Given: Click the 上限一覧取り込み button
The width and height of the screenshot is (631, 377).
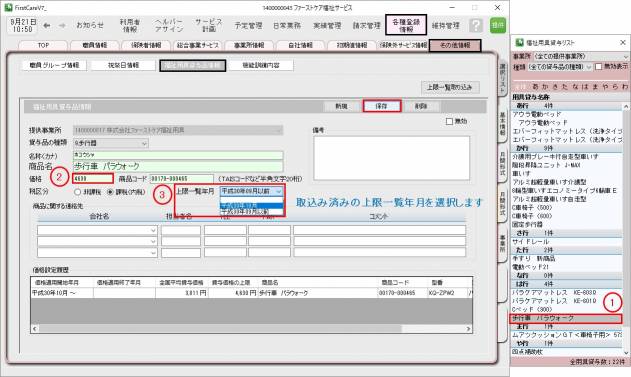Looking at the screenshot, I should click(x=450, y=87).
